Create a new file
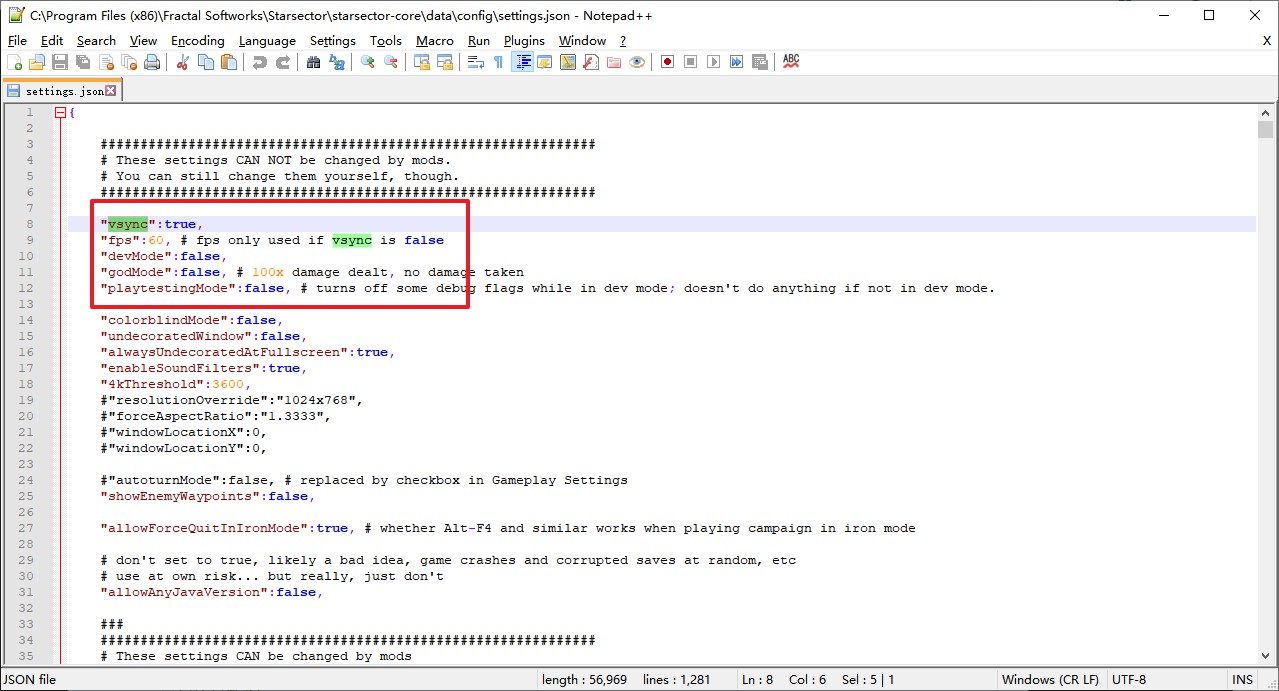This screenshot has height=691, width=1279. coord(17,61)
